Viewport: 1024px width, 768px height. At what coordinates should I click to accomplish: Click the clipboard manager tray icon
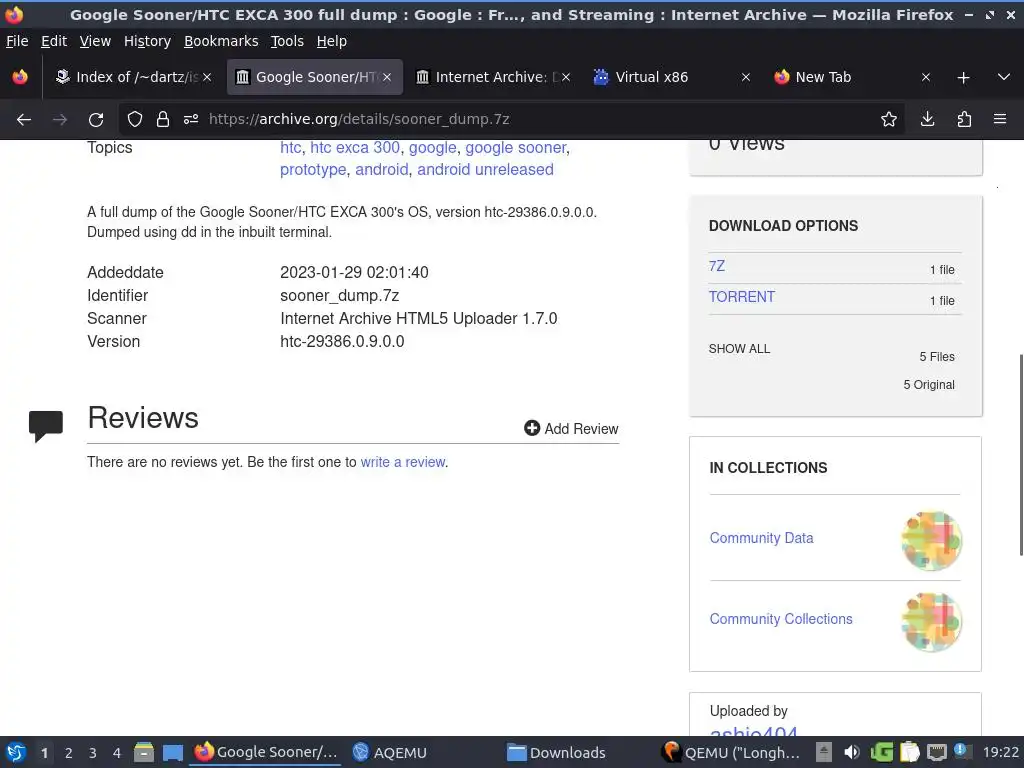(909, 752)
